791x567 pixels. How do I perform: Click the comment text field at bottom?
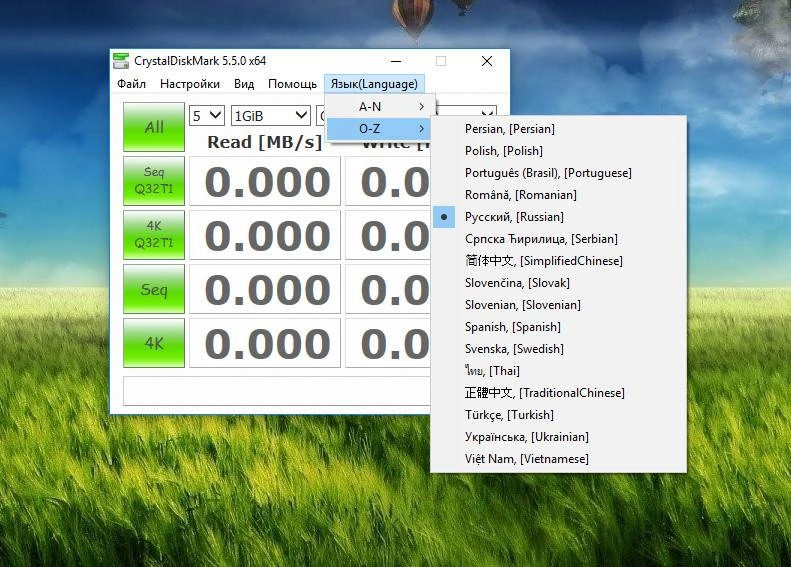(x=276, y=390)
